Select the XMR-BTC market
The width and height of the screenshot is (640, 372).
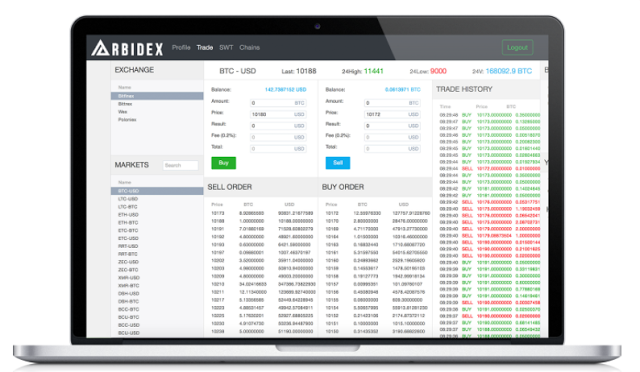pyautogui.click(x=157, y=285)
